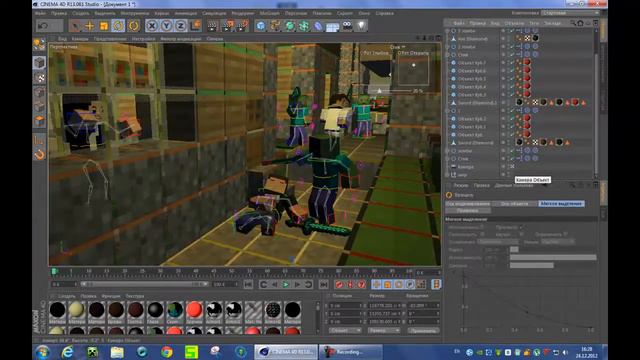Image resolution: width=640 pixels, height=360 pixels.
Task: Click the timeline green playhead marker
Action: tap(54, 271)
